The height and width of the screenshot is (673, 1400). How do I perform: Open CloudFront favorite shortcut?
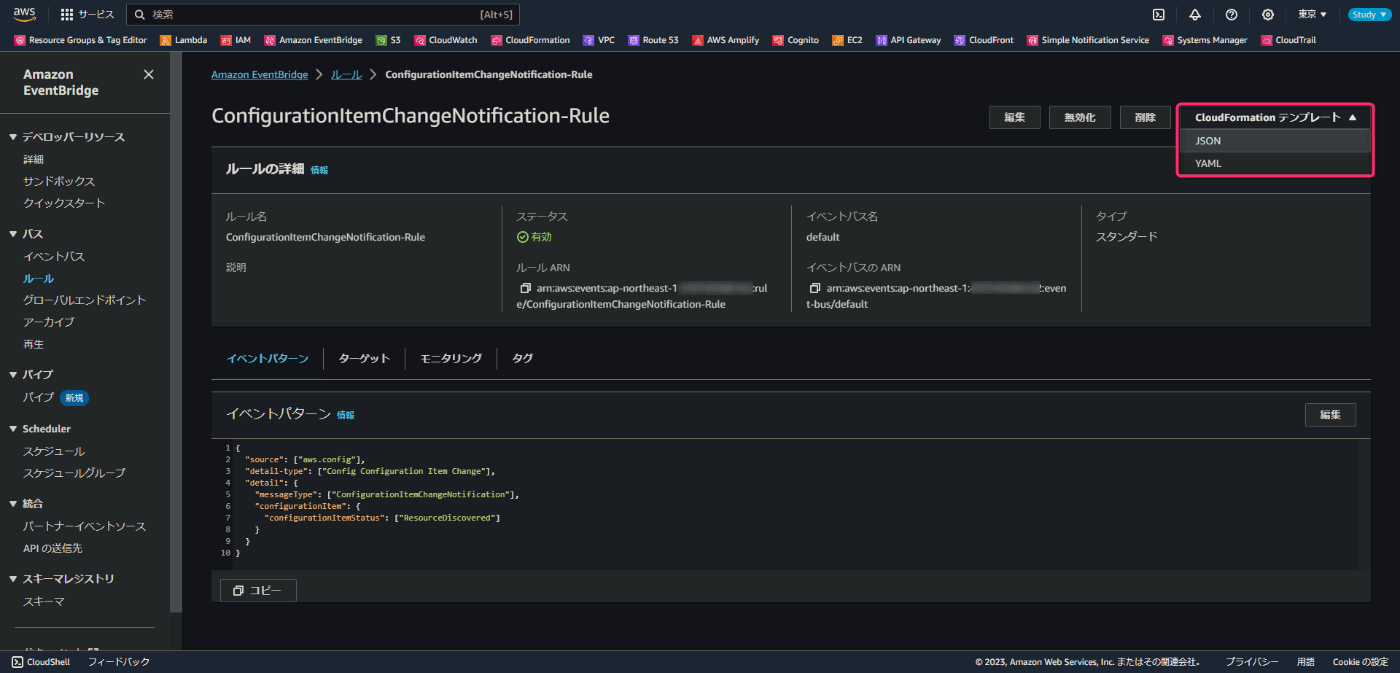click(984, 40)
